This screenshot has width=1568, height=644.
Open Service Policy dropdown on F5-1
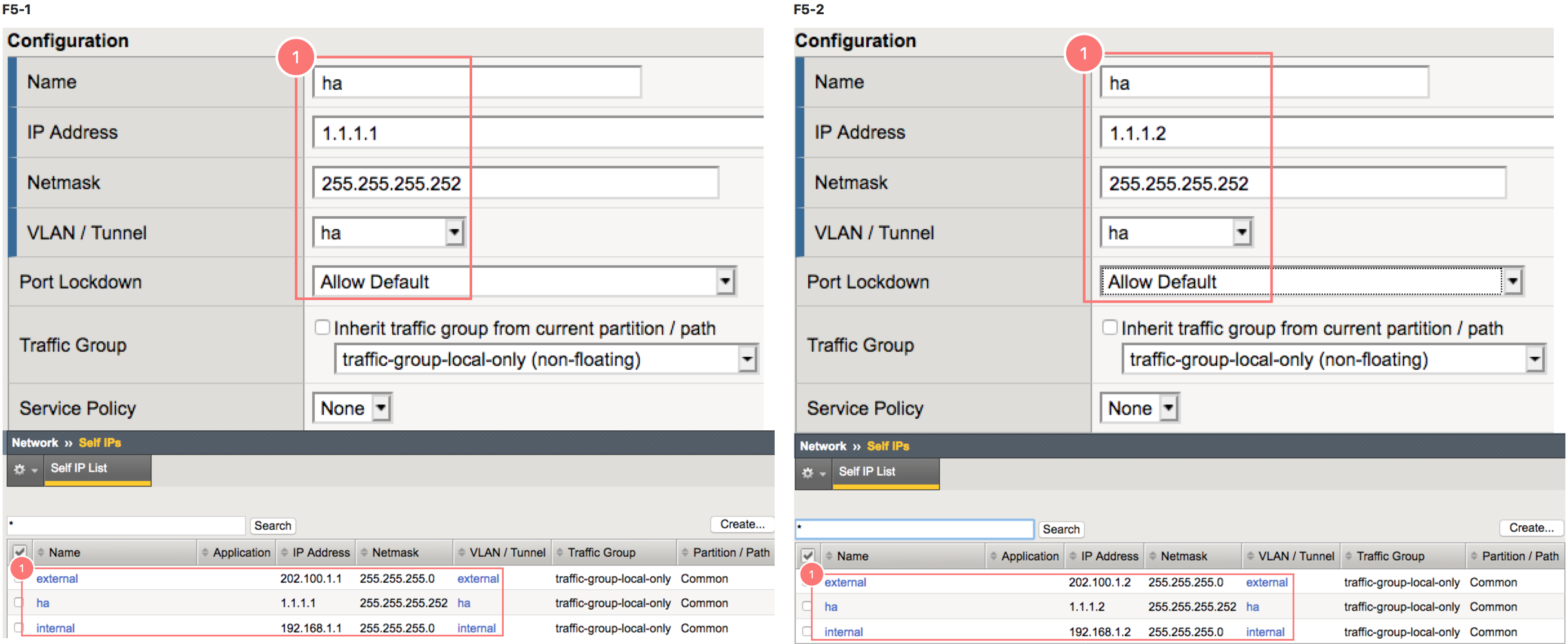pos(381,408)
